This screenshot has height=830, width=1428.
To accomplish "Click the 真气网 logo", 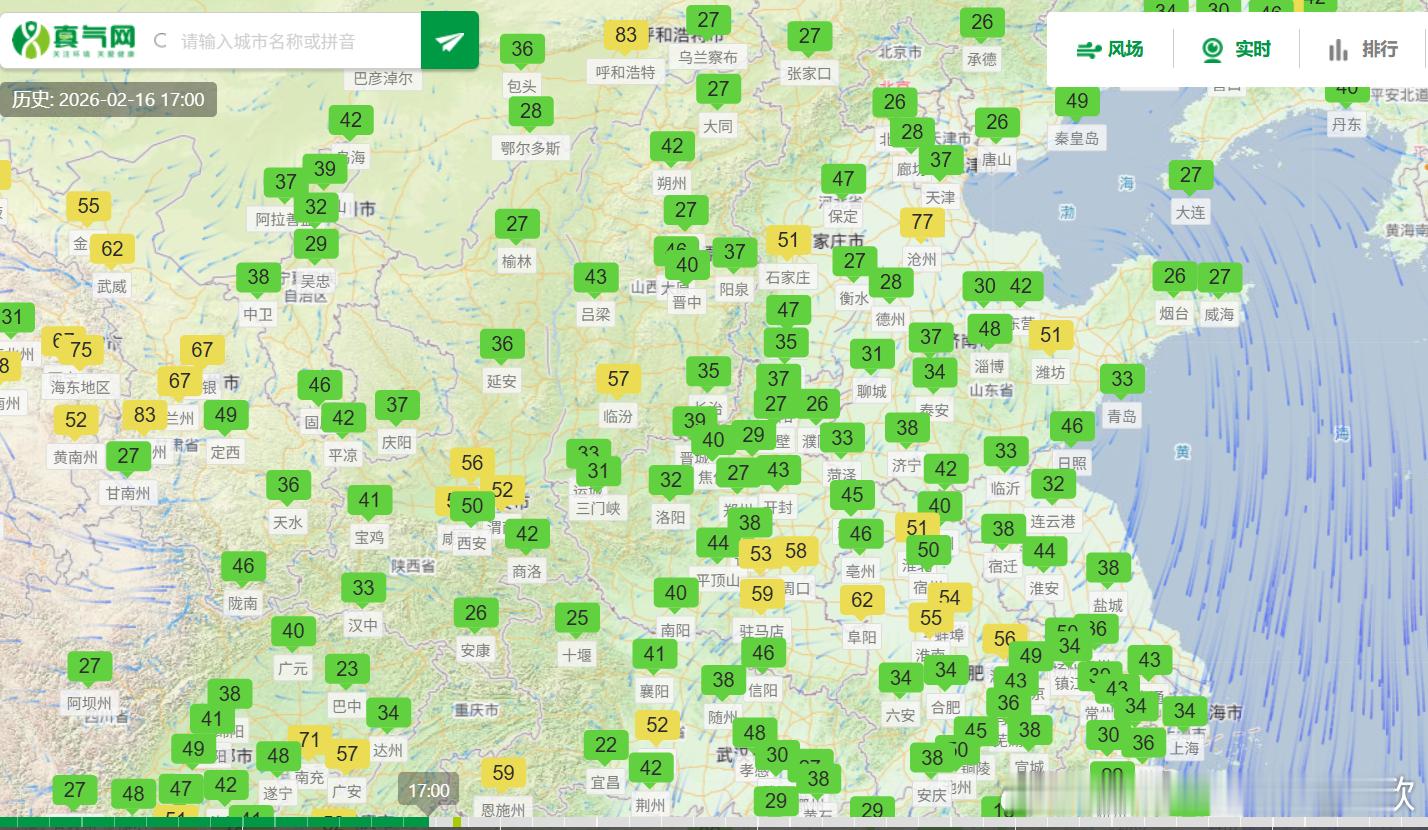I will (x=75, y=40).
